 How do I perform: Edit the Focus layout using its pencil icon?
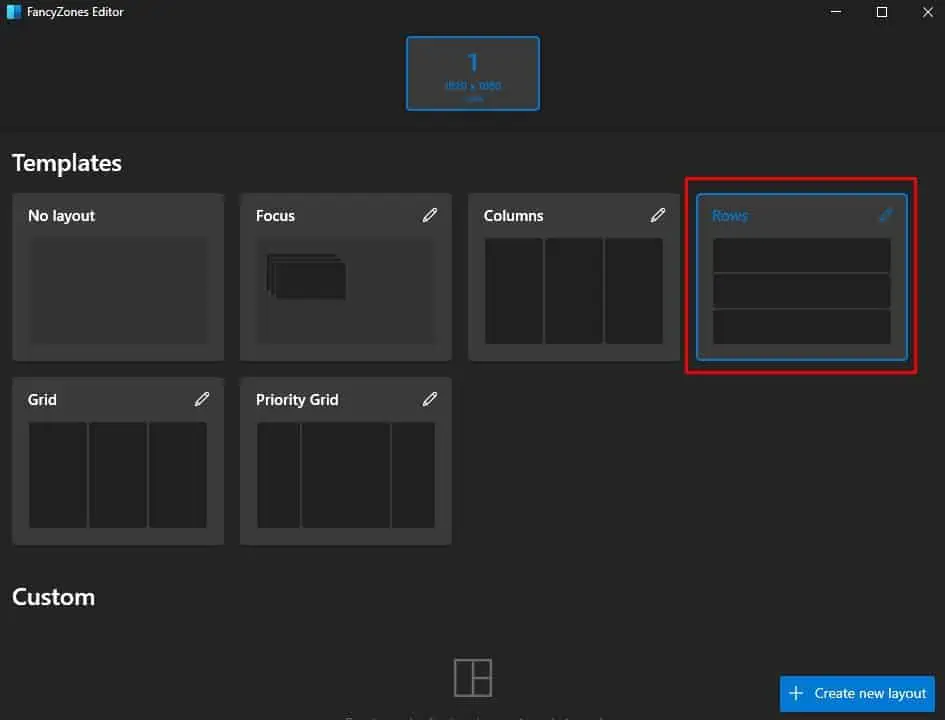430,215
